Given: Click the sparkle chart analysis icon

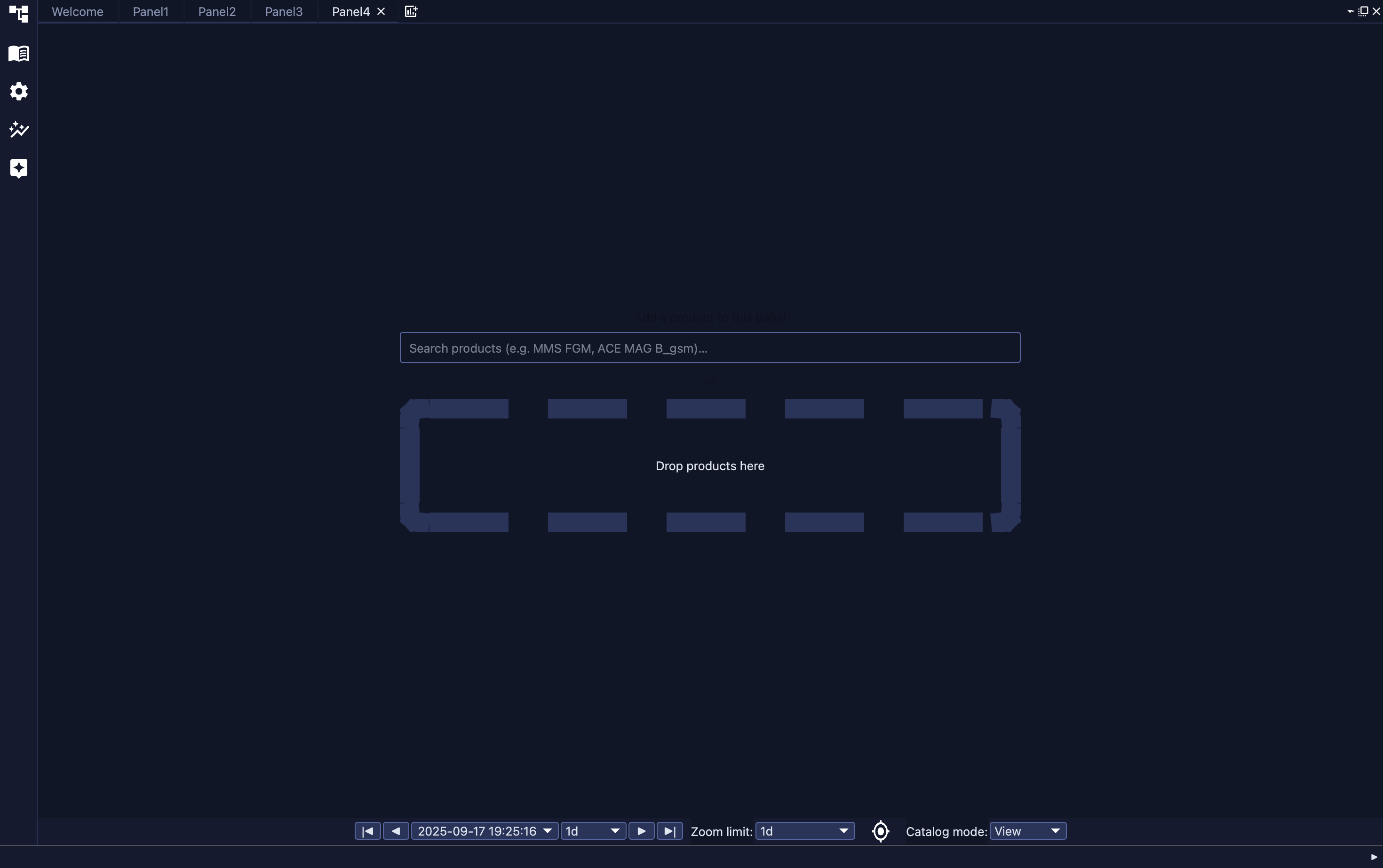Looking at the screenshot, I should pyautogui.click(x=19, y=130).
